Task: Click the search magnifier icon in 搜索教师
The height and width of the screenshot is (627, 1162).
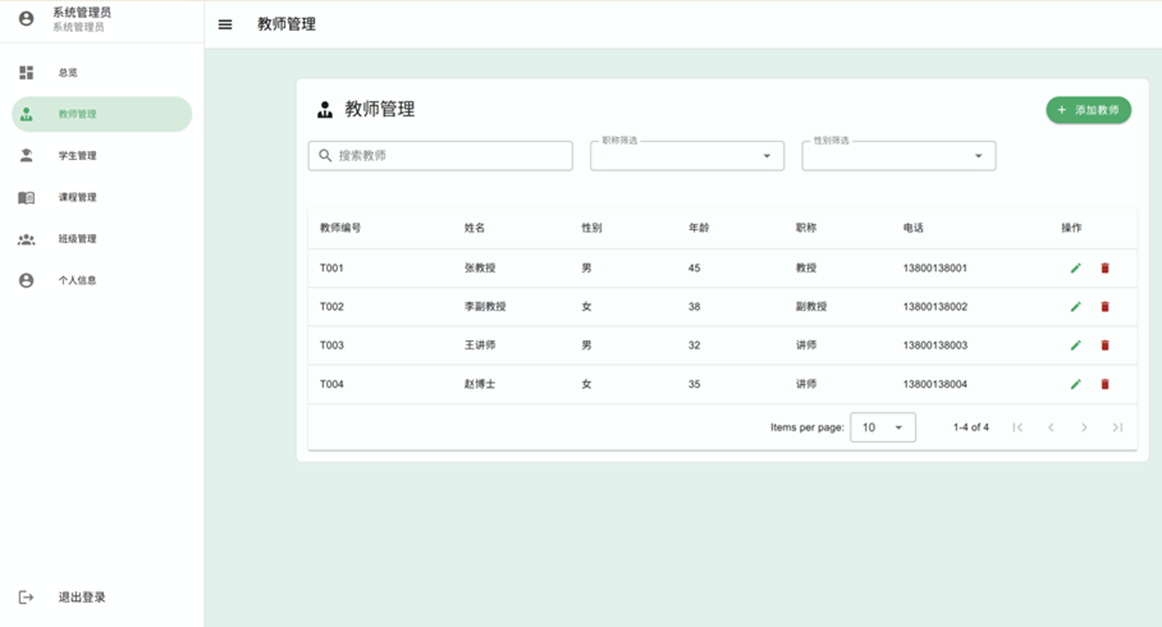Action: tap(324, 155)
